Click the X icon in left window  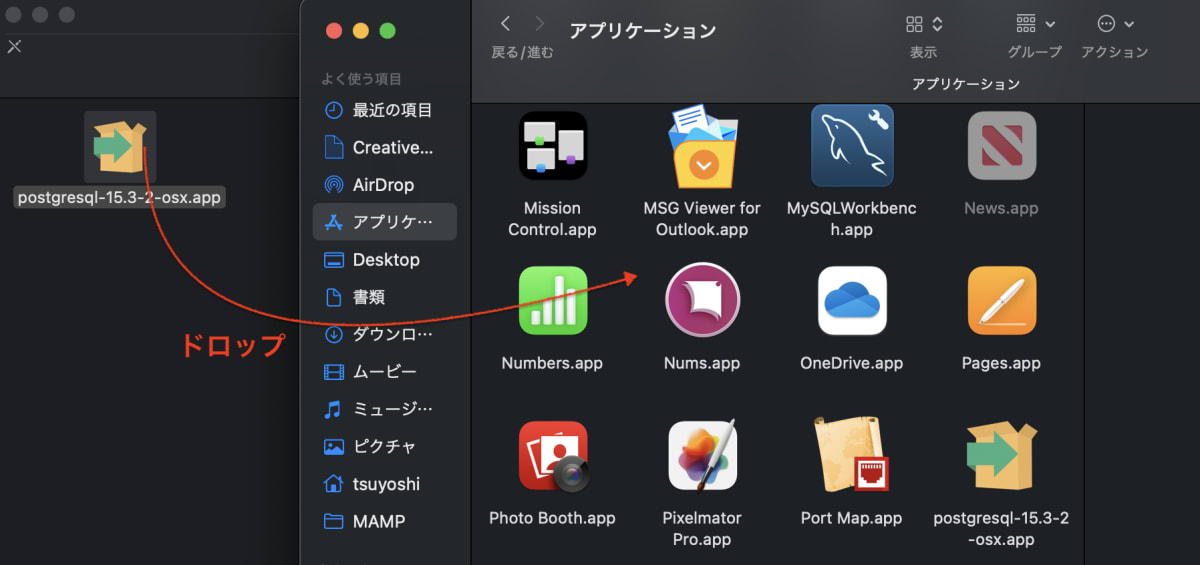pyautogui.click(x=14, y=46)
